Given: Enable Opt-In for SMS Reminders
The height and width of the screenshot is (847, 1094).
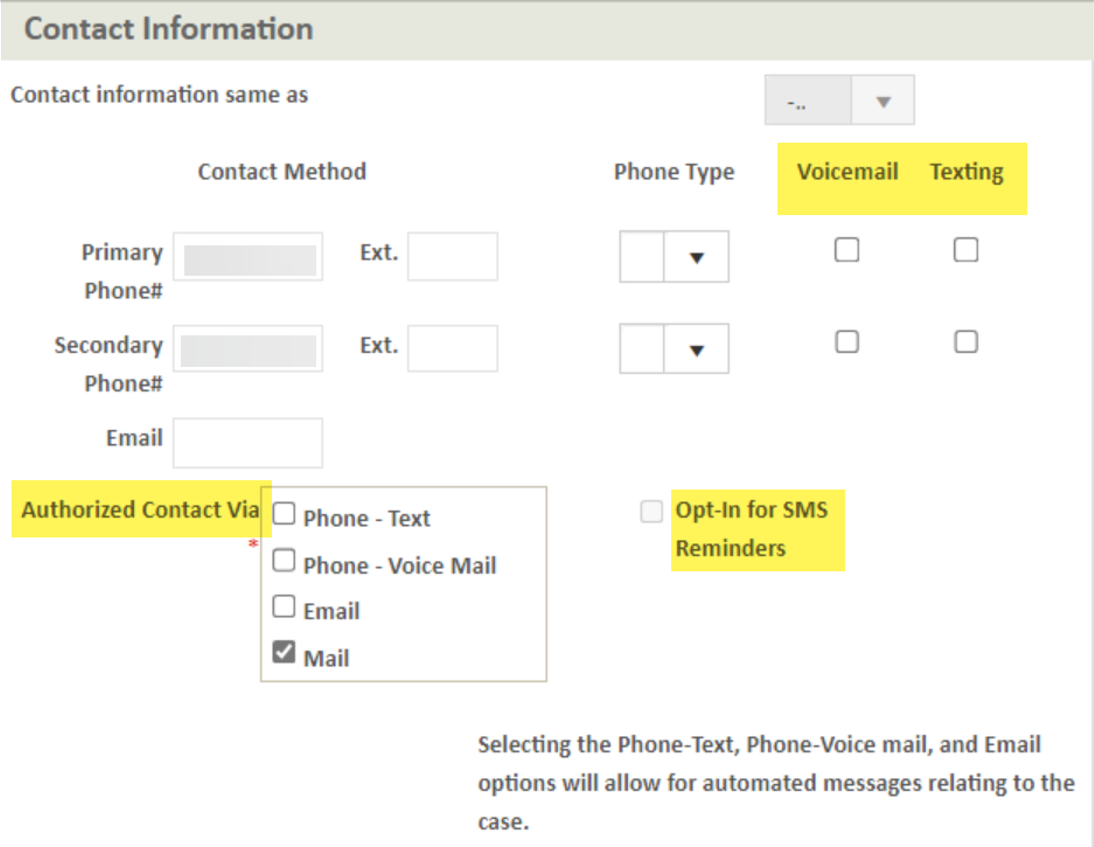Looking at the screenshot, I should click(651, 511).
